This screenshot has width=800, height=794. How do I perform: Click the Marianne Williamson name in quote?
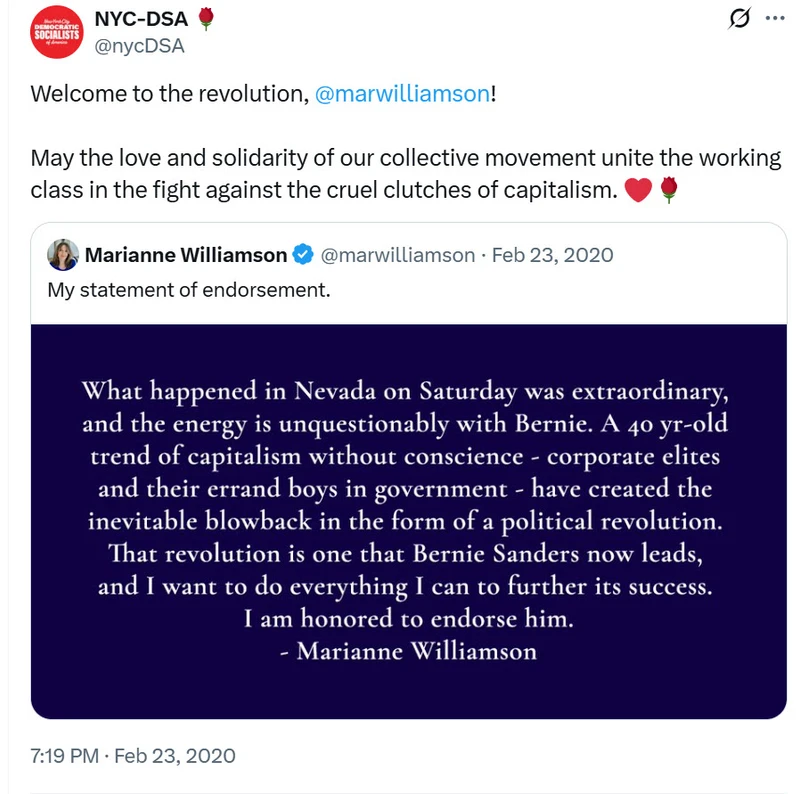[x=186, y=256]
